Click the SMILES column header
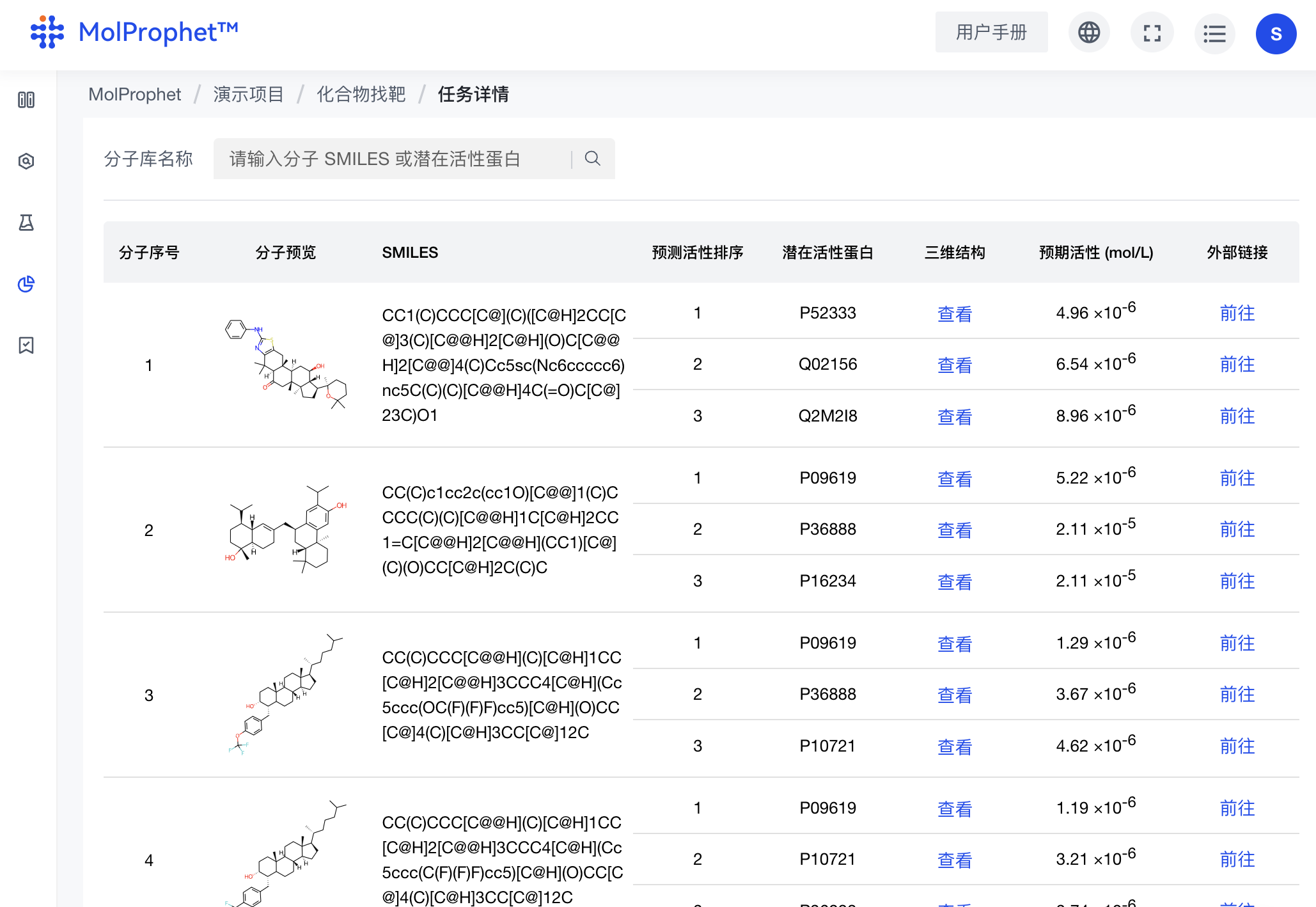This screenshot has width=1316, height=907. 410,253
